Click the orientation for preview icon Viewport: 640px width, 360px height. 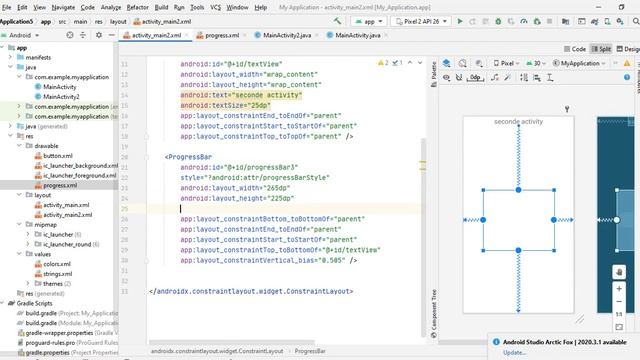pos(462,63)
